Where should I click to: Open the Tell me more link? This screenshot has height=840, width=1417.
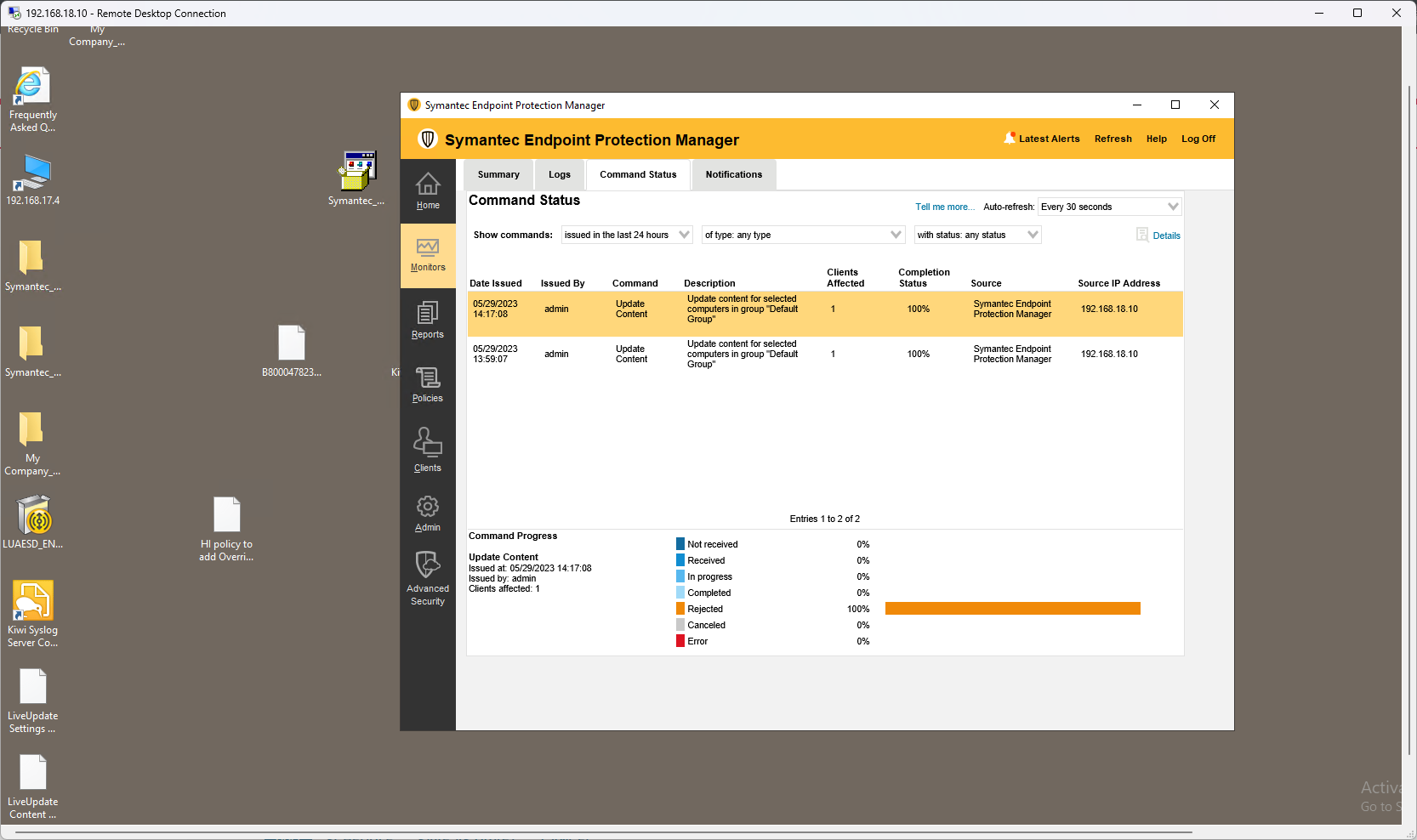(944, 207)
